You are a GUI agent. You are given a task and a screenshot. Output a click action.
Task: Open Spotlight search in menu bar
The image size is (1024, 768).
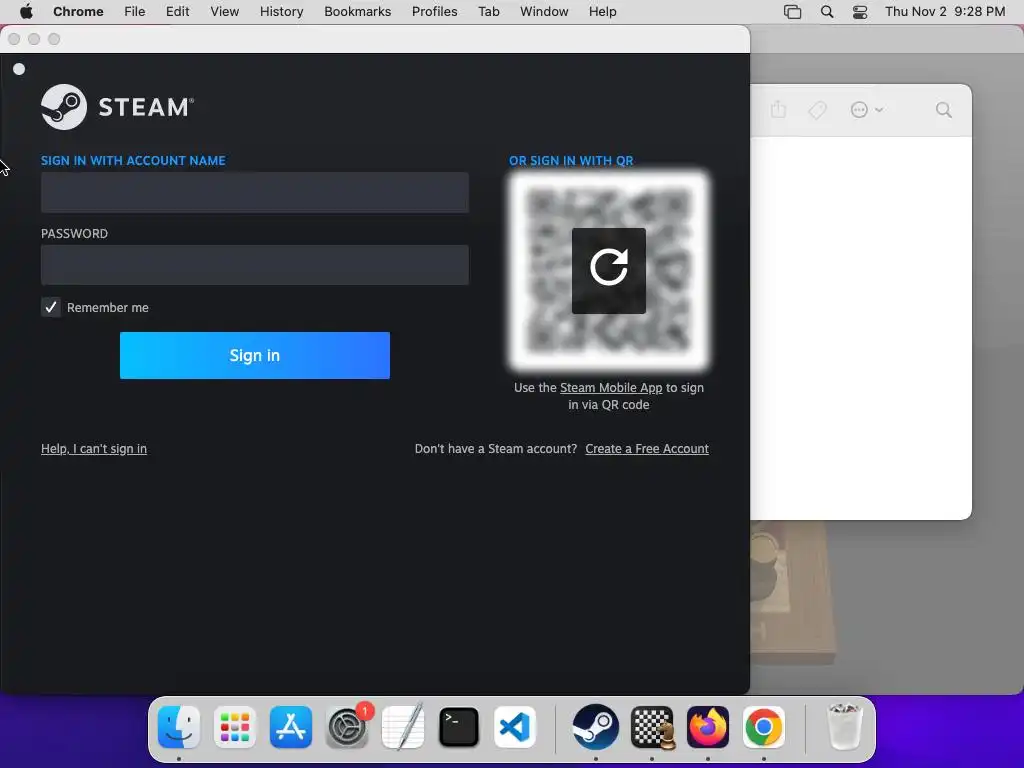[x=827, y=12]
